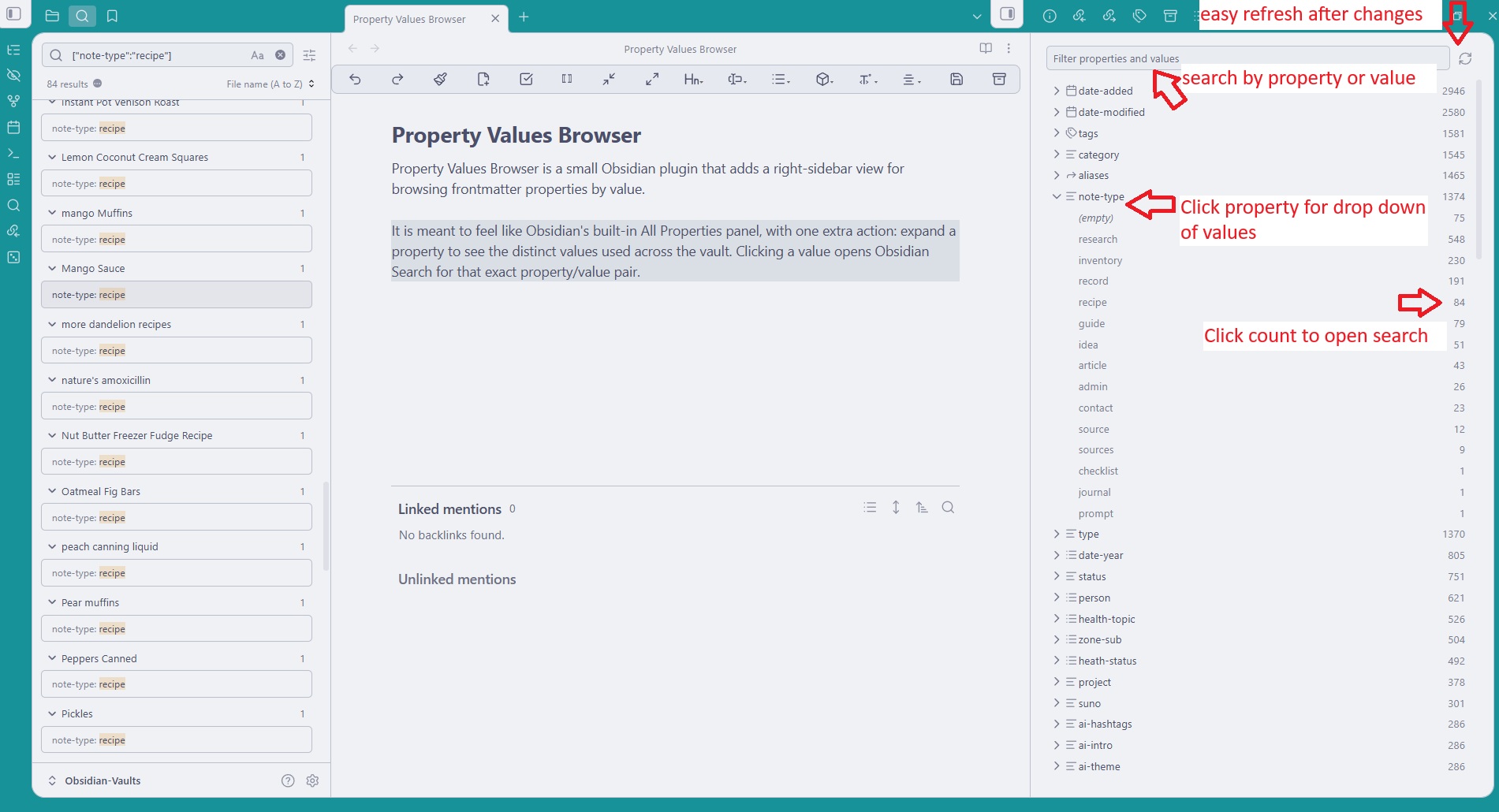1499x812 pixels.
Task: Open file properties info icon in right sidebar
Action: pos(1050,16)
